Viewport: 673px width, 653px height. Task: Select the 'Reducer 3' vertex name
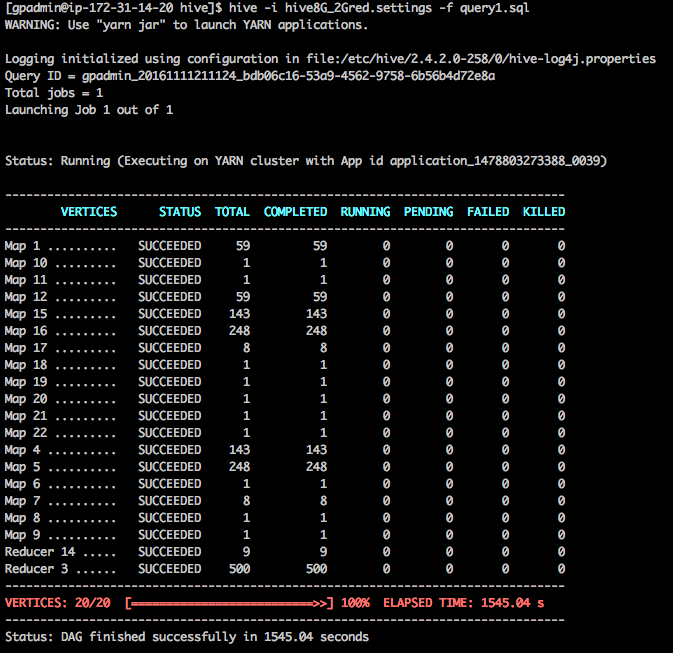coord(36,569)
